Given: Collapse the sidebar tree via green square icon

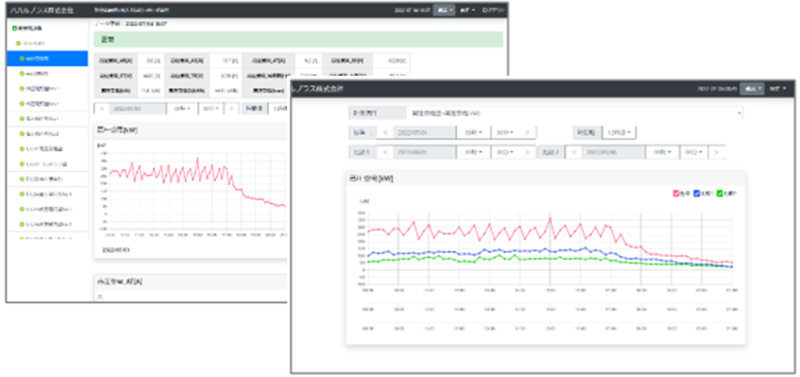Looking at the screenshot, I should 14,28.
